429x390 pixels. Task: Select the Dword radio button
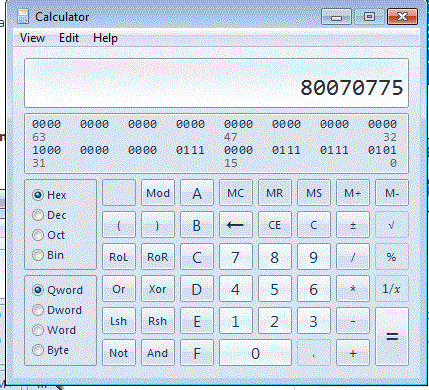57,310
